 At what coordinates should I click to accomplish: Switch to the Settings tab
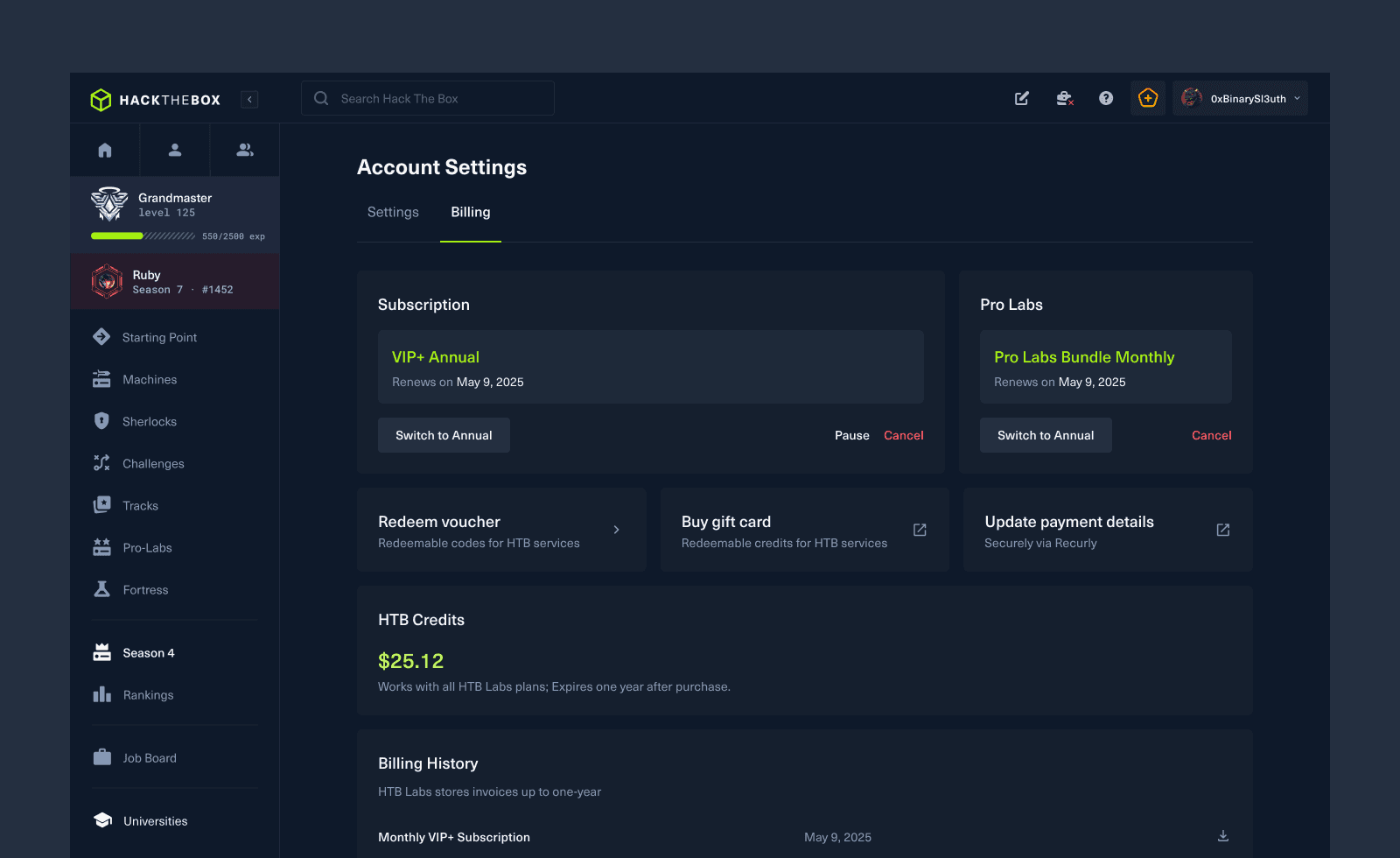pos(393,212)
